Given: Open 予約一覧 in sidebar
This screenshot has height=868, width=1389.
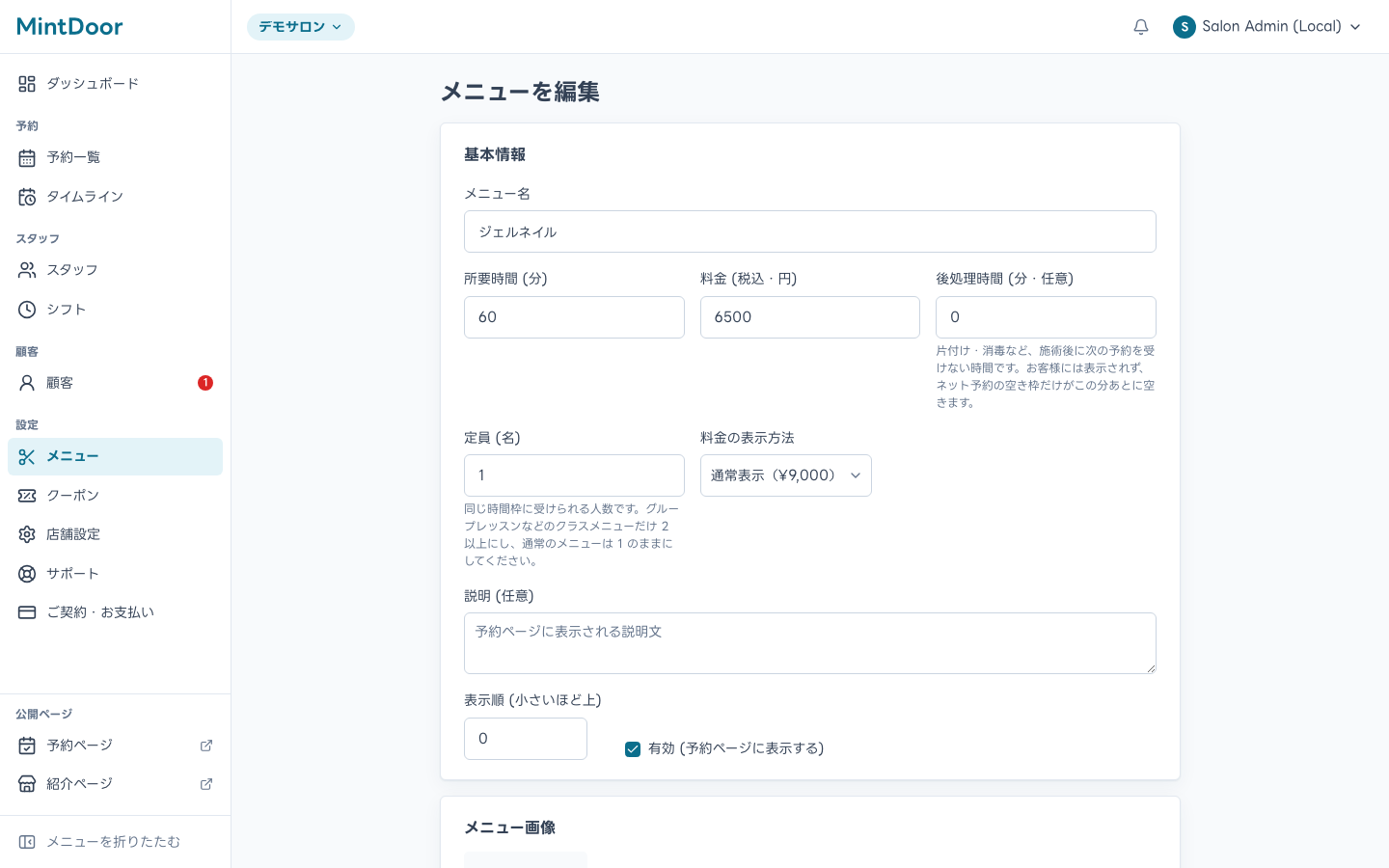Looking at the screenshot, I should point(115,157).
